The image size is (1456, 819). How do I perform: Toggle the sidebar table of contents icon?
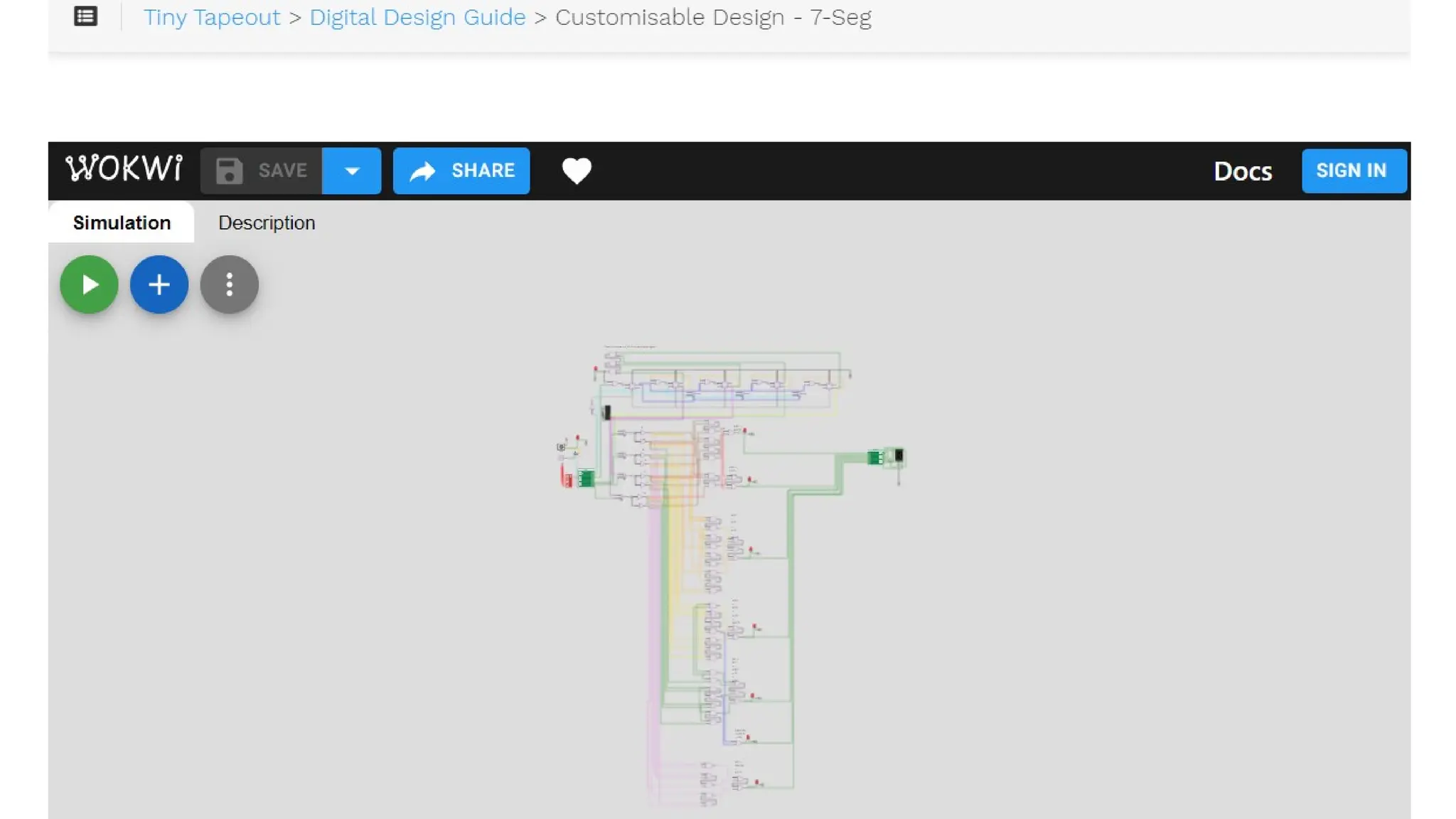point(85,16)
